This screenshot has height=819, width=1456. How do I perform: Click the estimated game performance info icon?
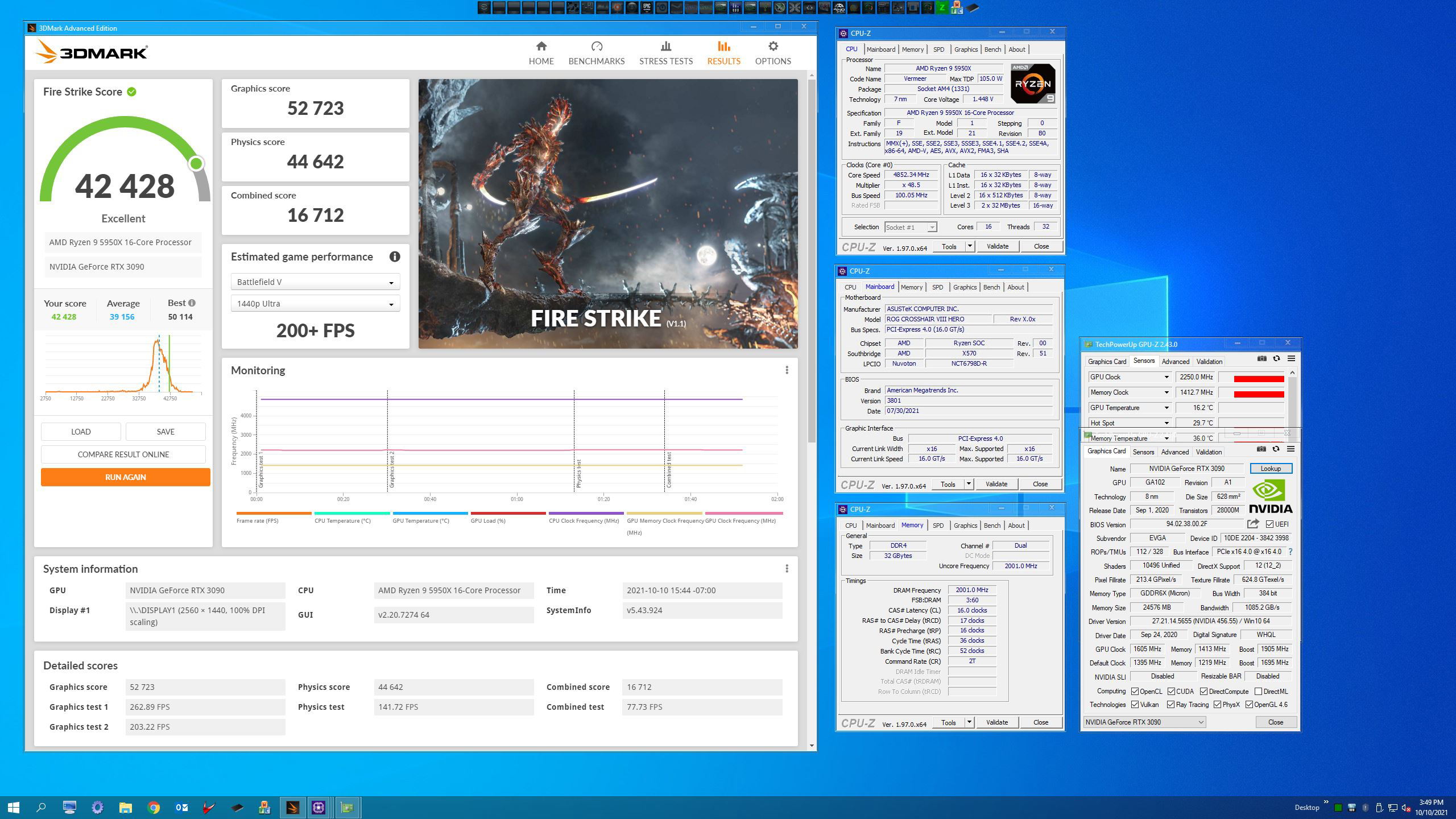tap(394, 257)
